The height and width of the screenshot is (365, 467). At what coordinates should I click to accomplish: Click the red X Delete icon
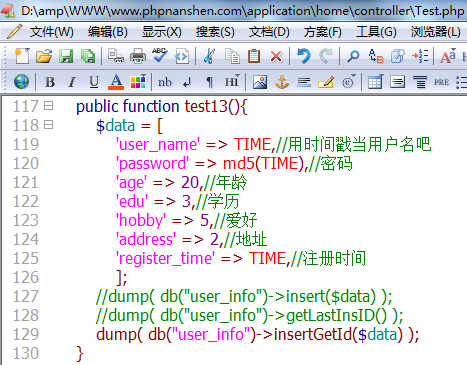[x=276, y=56]
